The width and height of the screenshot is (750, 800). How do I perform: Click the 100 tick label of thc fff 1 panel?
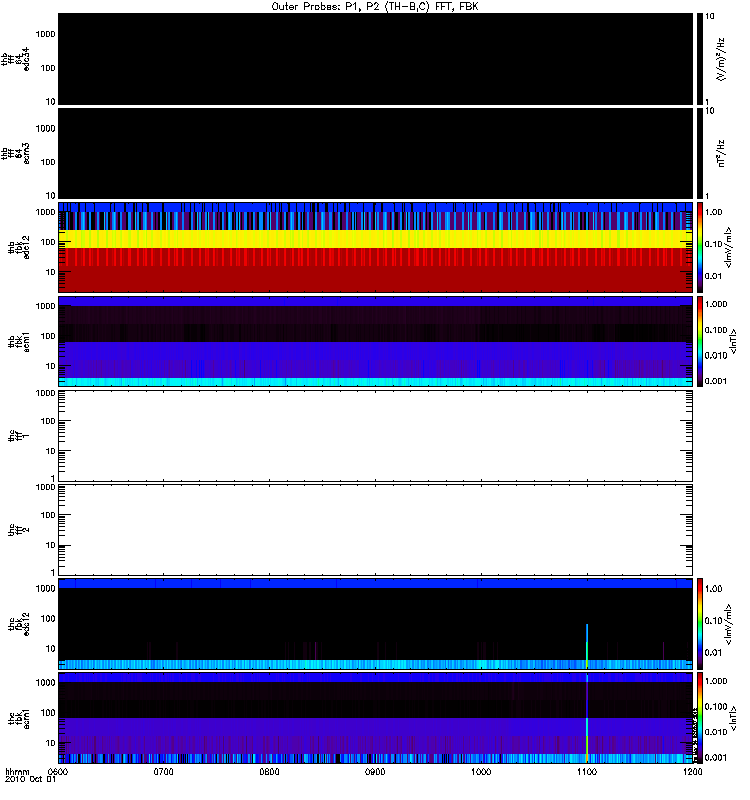pyautogui.click(x=48, y=421)
